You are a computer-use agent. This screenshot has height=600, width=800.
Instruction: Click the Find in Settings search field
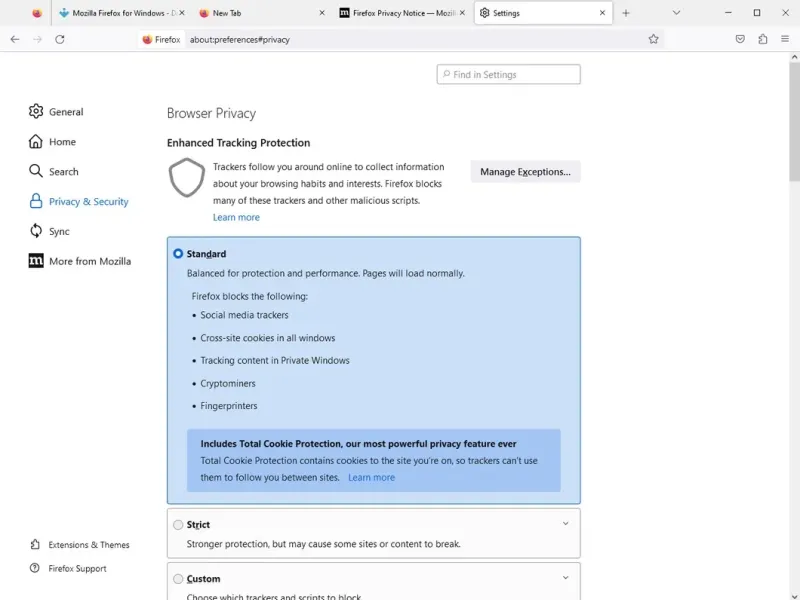pos(509,74)
